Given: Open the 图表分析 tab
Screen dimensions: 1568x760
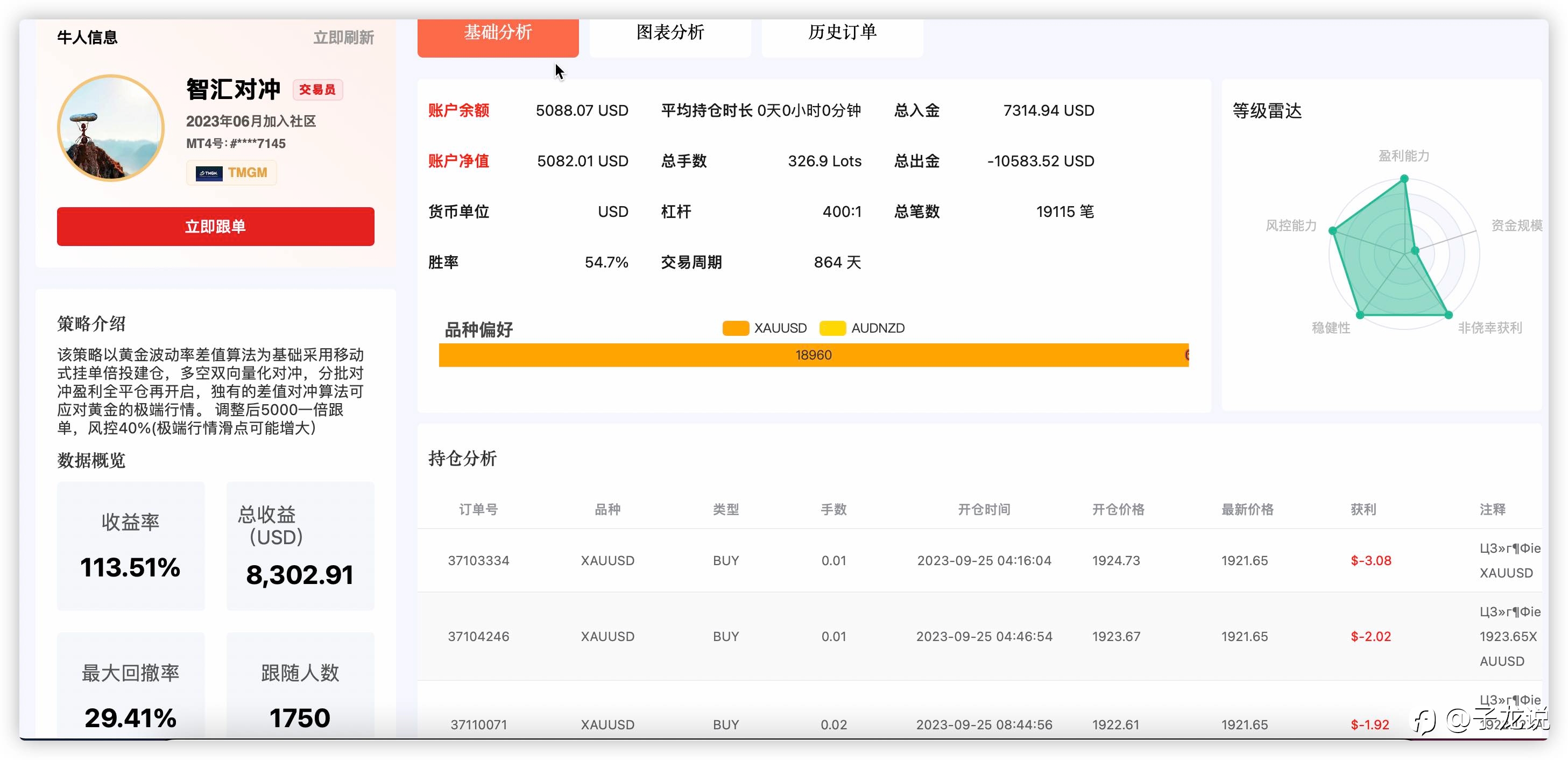Looking at the screenshot, I should tap(670, 33).
